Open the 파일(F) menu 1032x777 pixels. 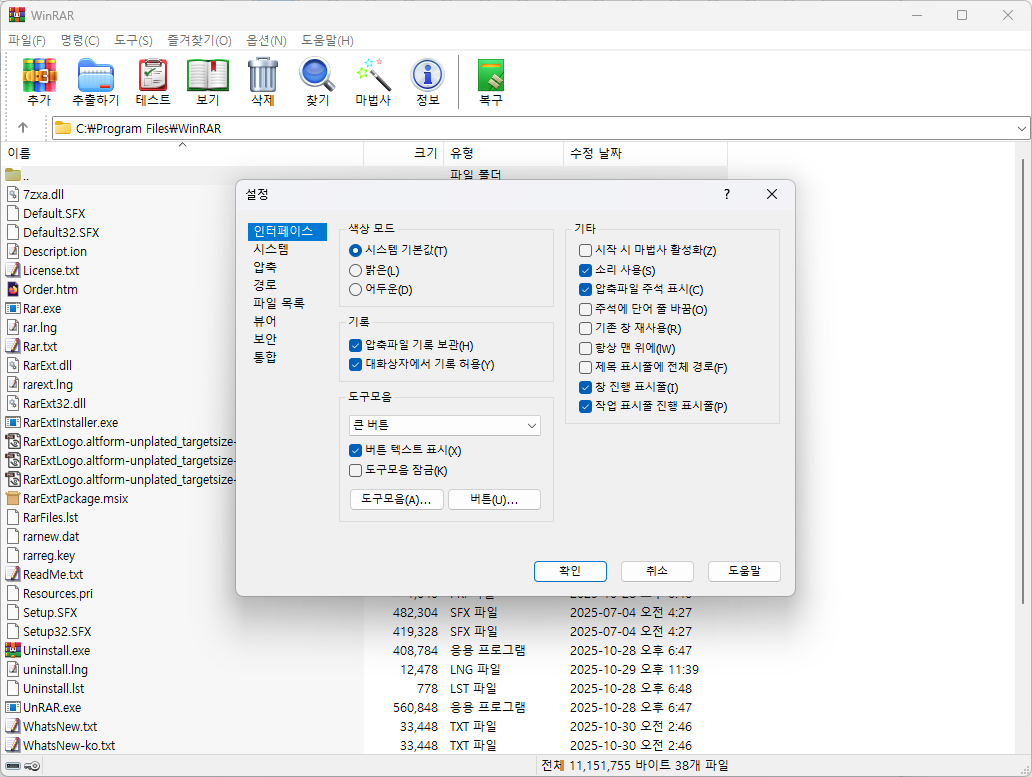[27, 41]
